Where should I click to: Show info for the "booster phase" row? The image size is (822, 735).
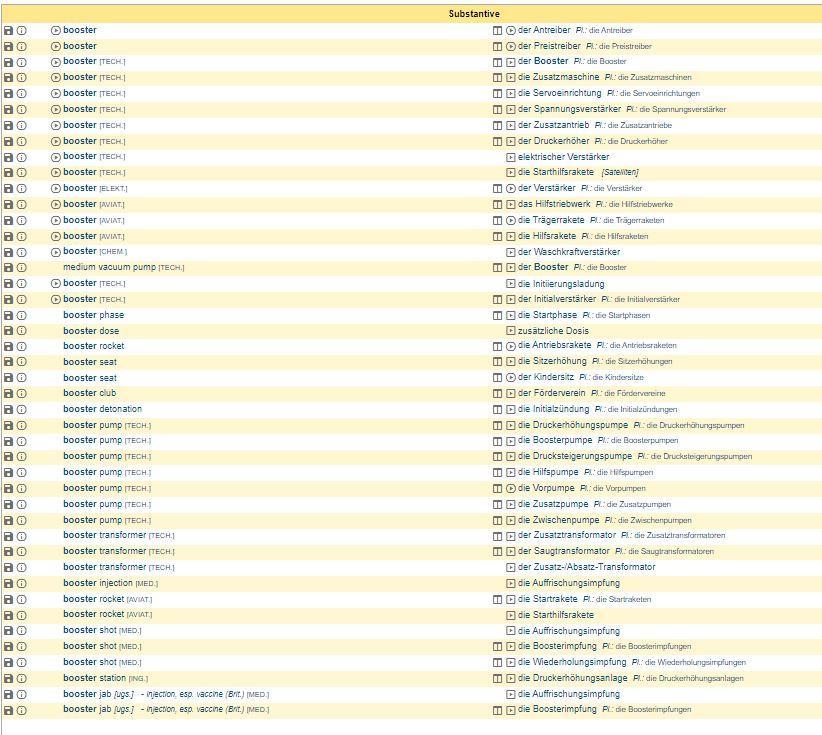[x=21, y=315]
